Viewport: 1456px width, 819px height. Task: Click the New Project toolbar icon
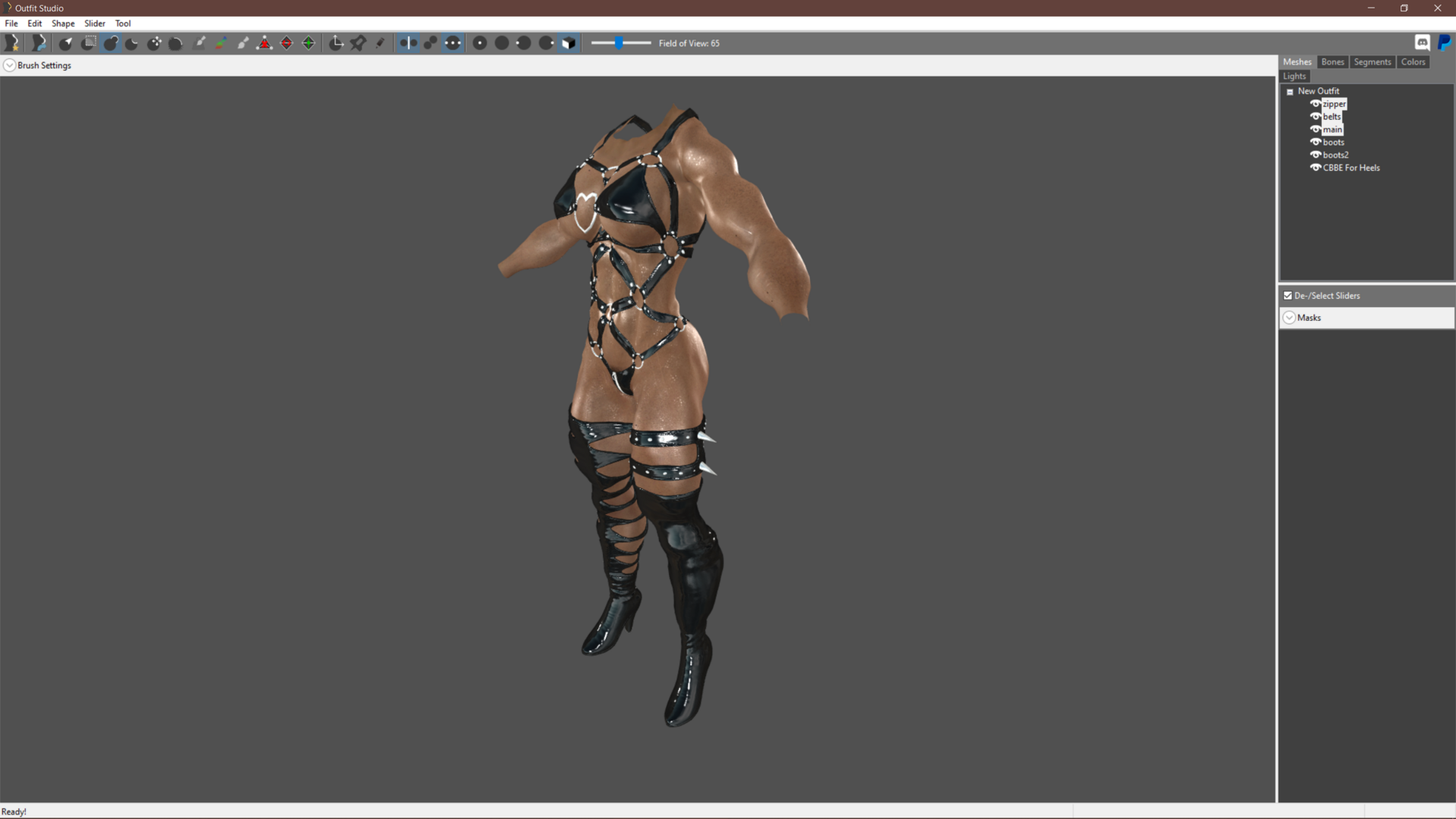pos(12,43)
